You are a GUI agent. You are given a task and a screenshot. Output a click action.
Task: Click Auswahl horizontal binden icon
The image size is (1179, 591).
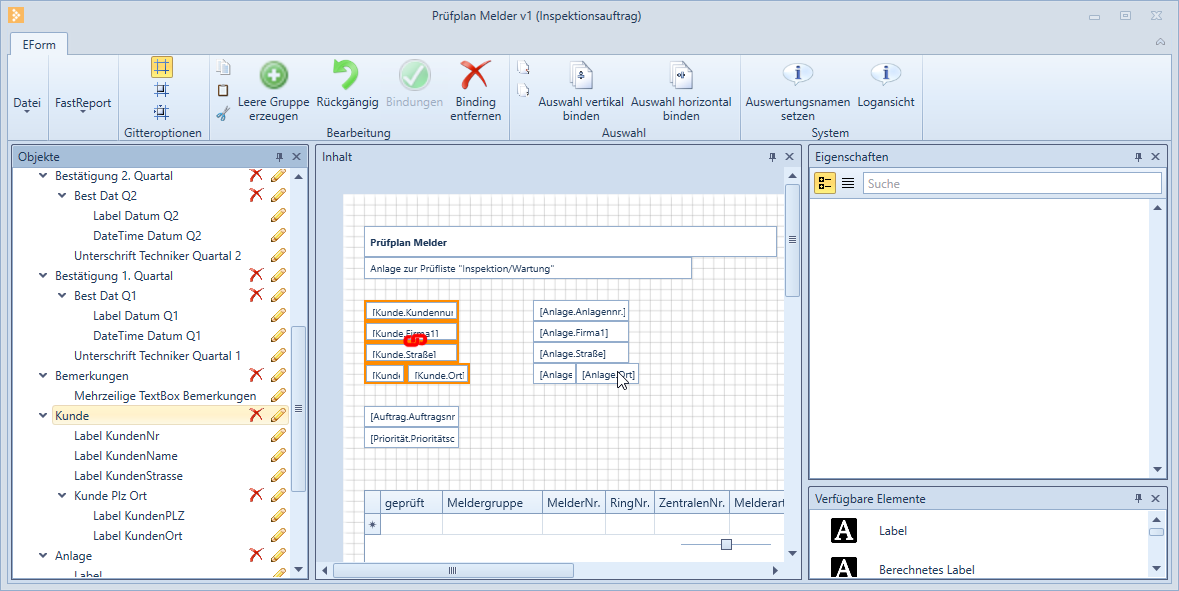[680, 76]
